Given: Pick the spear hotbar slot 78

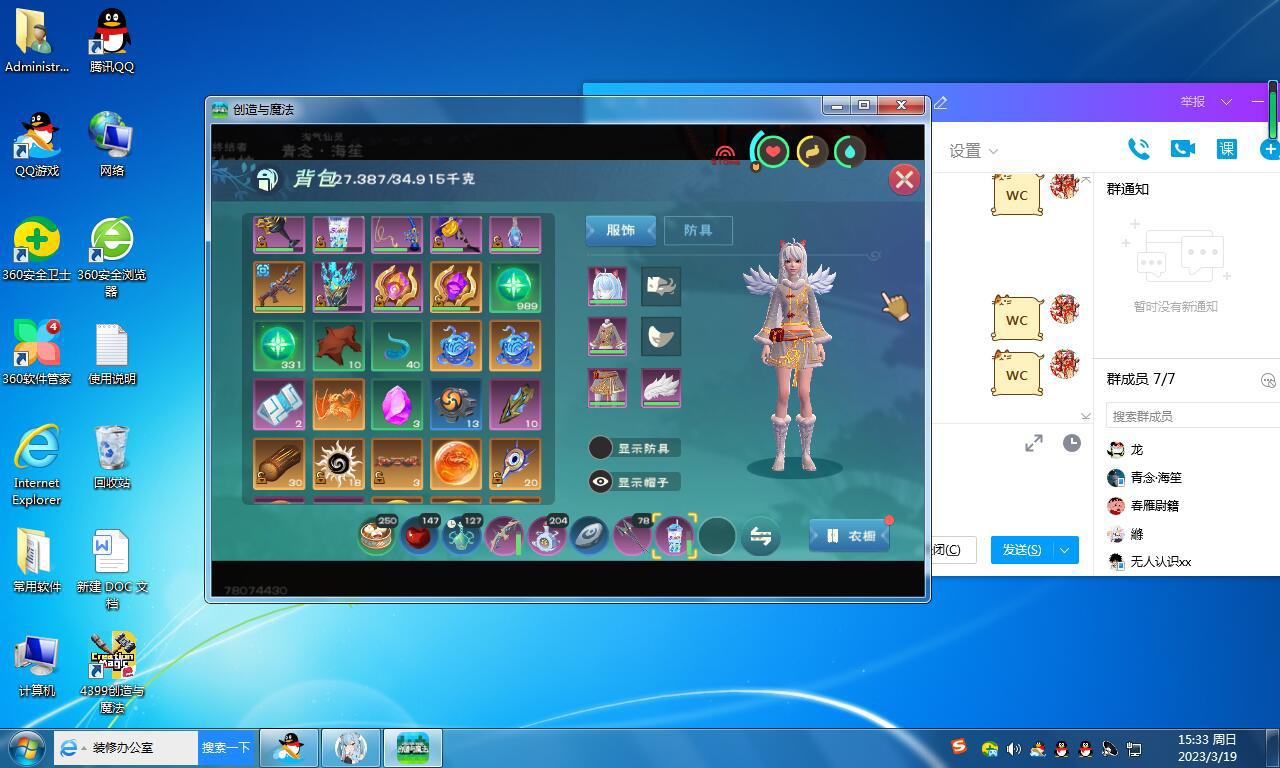Looking at the screenshot, I should (632, 536).
